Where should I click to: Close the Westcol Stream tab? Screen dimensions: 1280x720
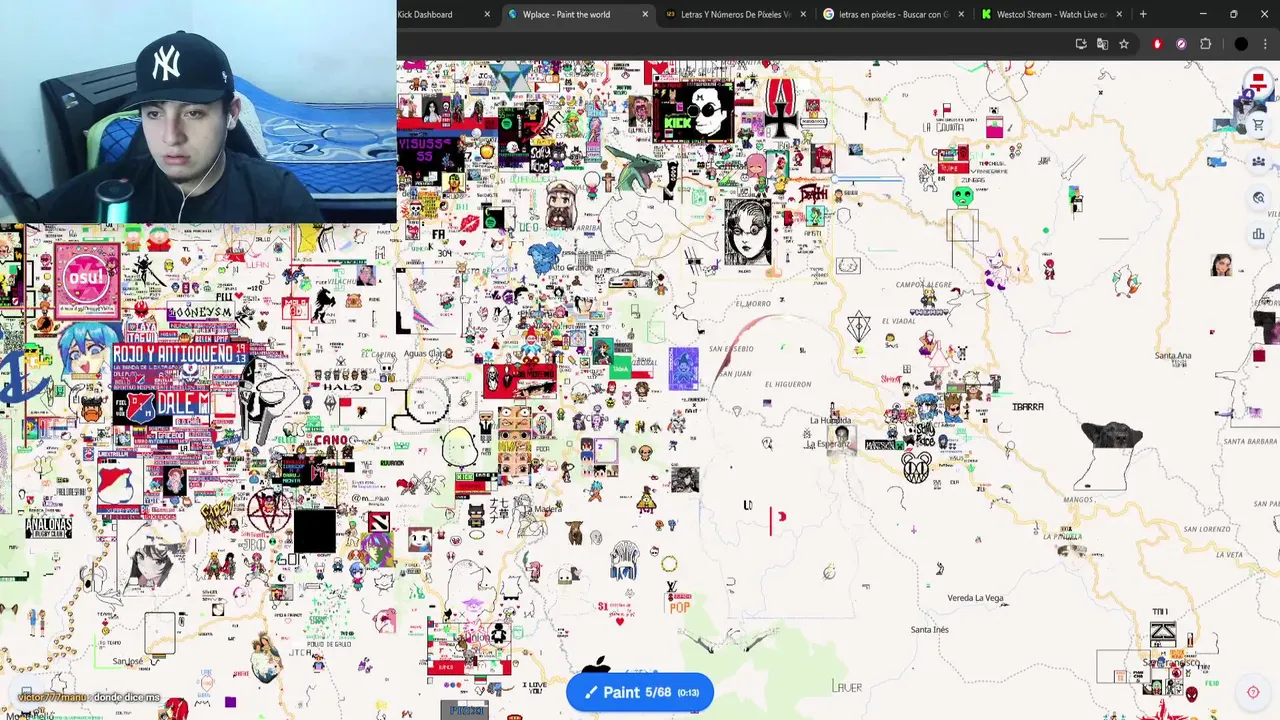[1119, 14]
